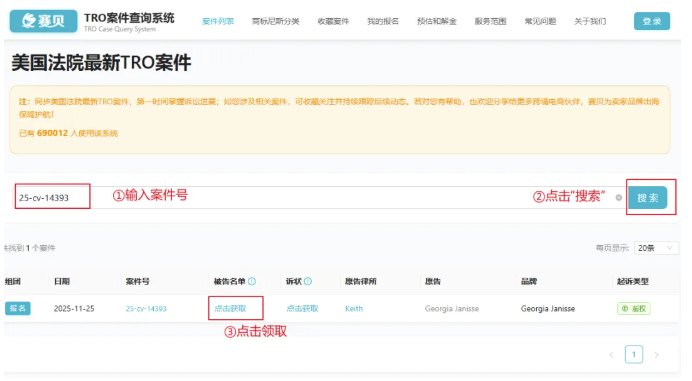Clear the search field with the x icon
This screenshot has height=381, width=692.
(x=619, y=198)
